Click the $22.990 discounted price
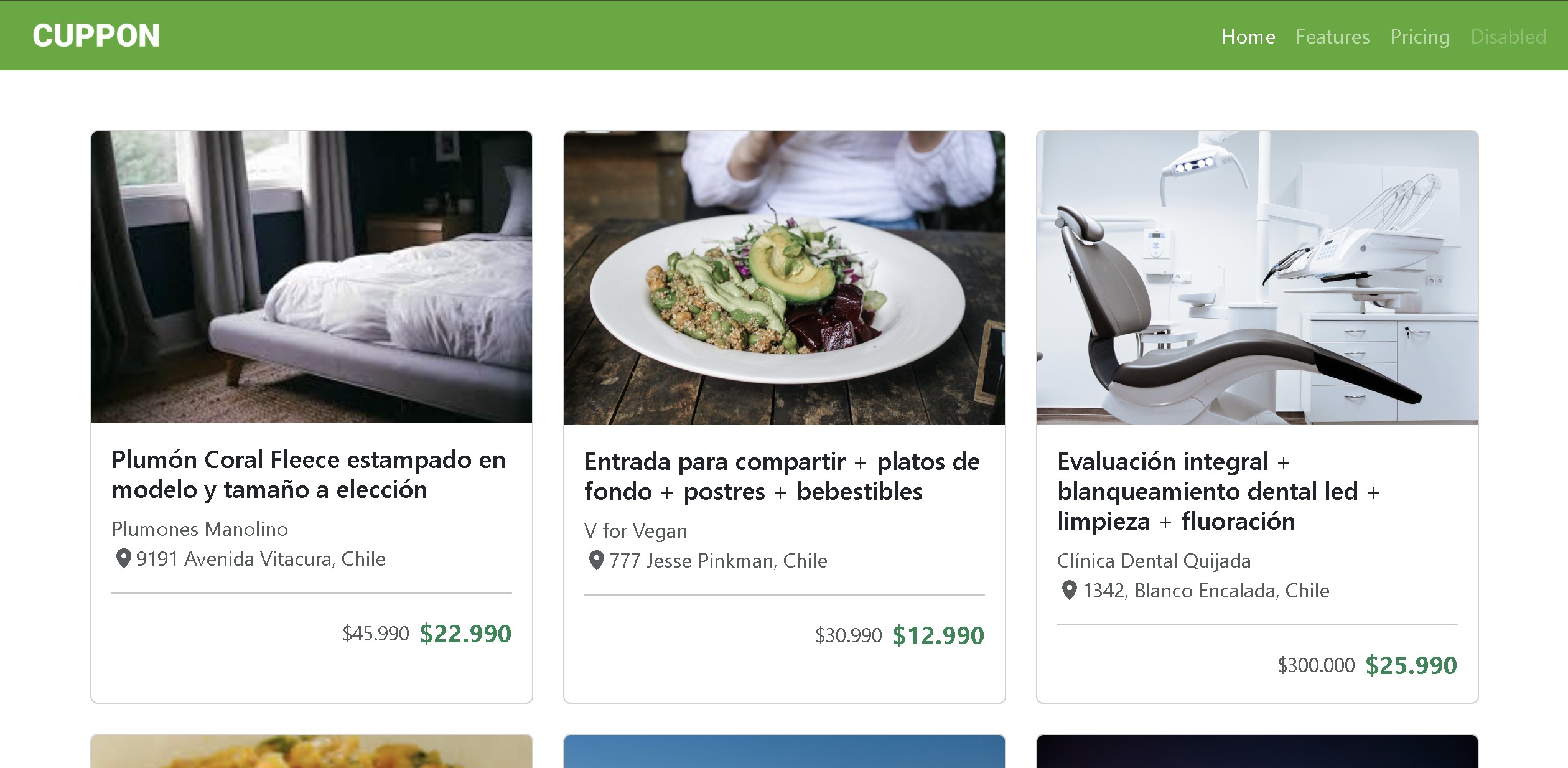The height and width of the screenshot is (768, 1568). tap(465, 634)
